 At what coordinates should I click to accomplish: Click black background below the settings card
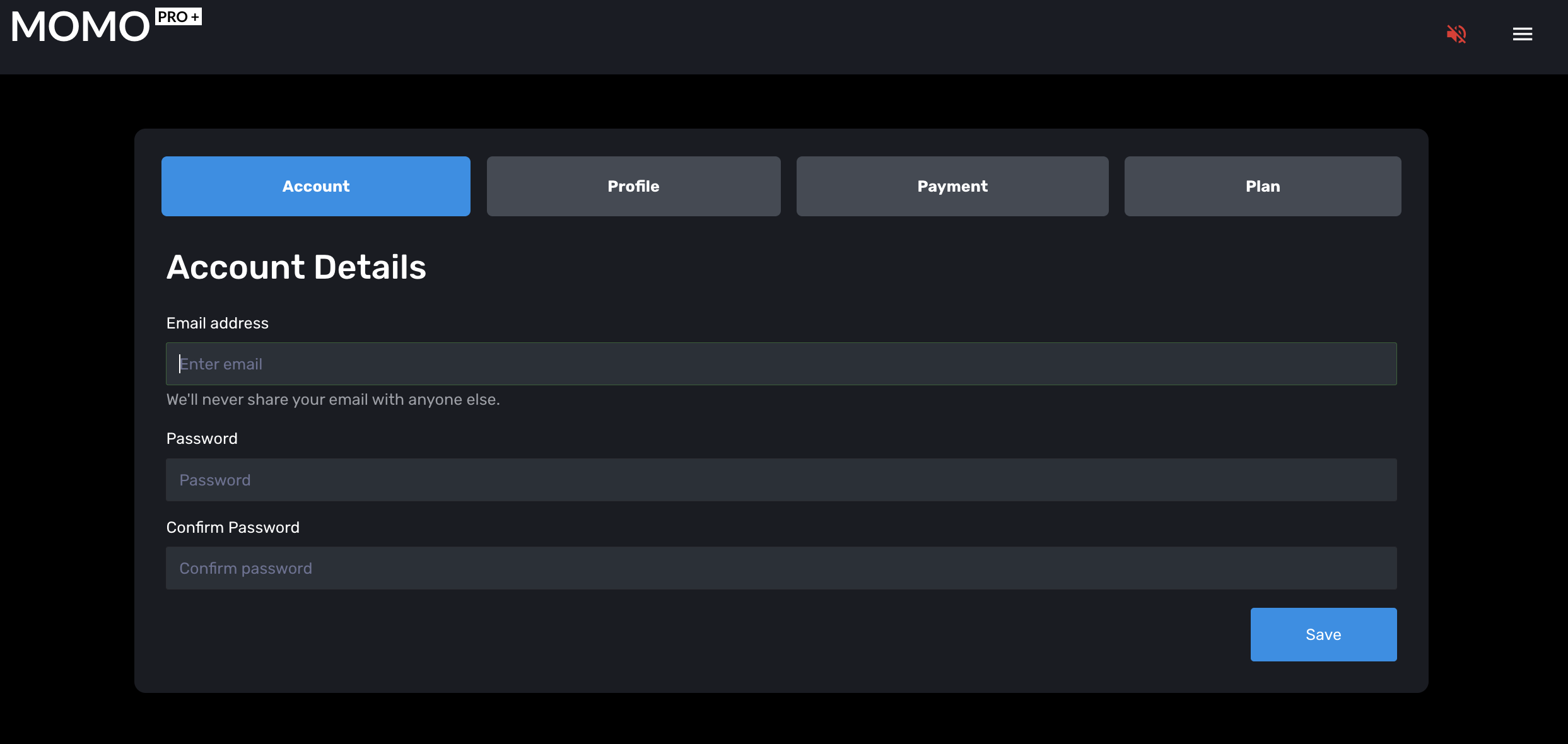tap(781, 720)
